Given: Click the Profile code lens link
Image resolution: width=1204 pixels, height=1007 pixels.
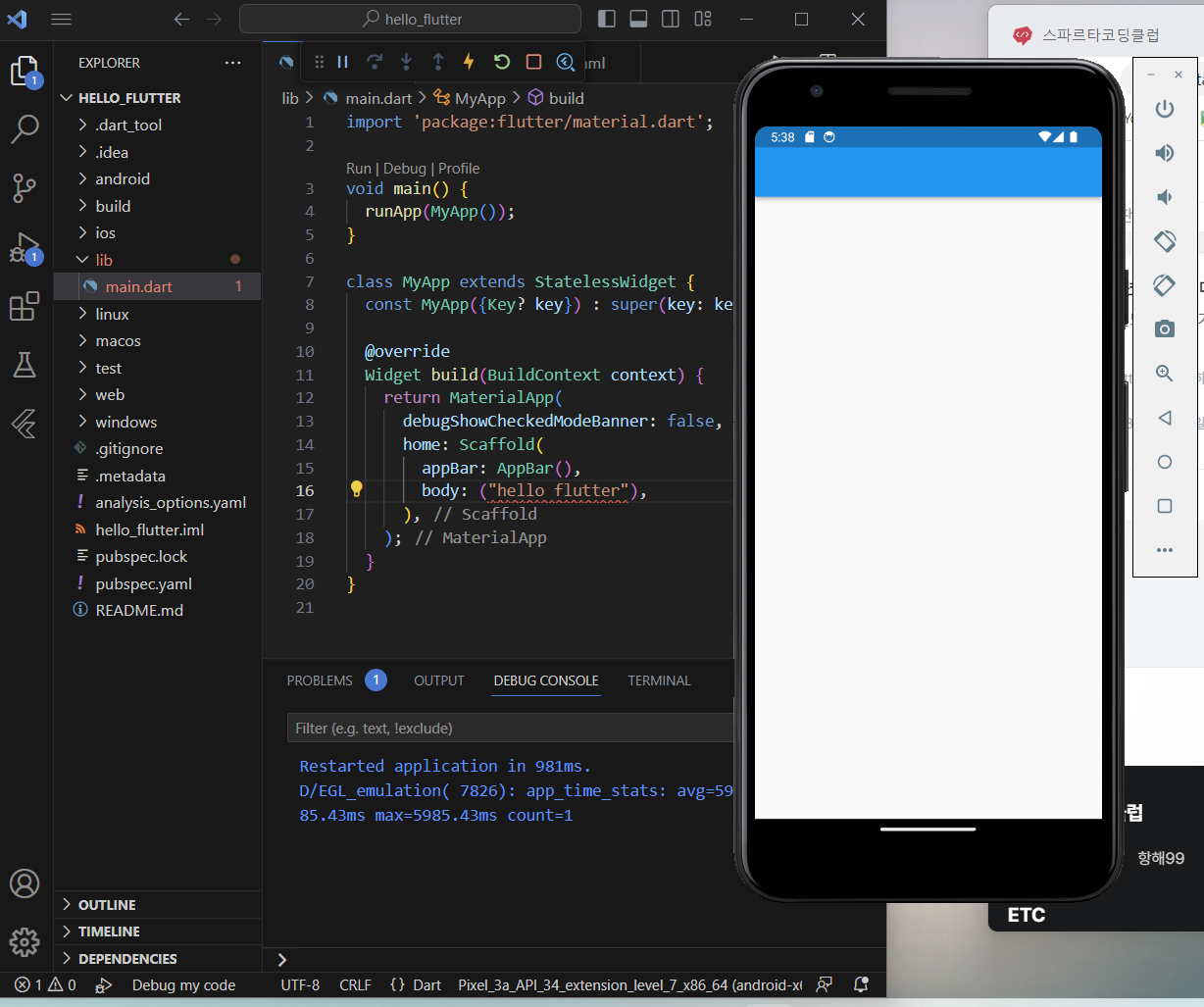Looking at the screenshot, I should click(x=459, y=169).
